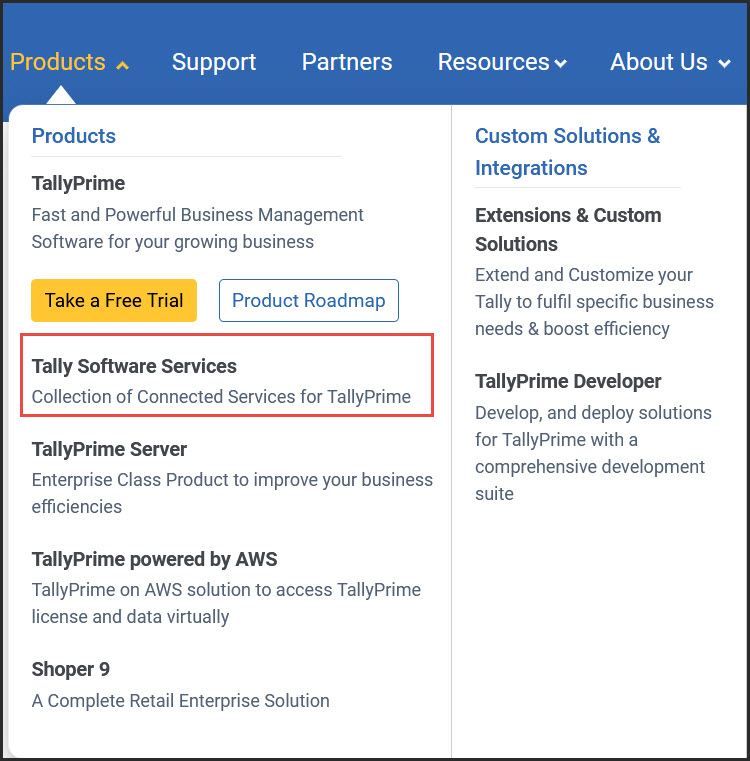Image resolution: width=750 pixels, height=761 pixels.
Task: Open the TallyPrime product link
Action: click(x=78, y=183)
